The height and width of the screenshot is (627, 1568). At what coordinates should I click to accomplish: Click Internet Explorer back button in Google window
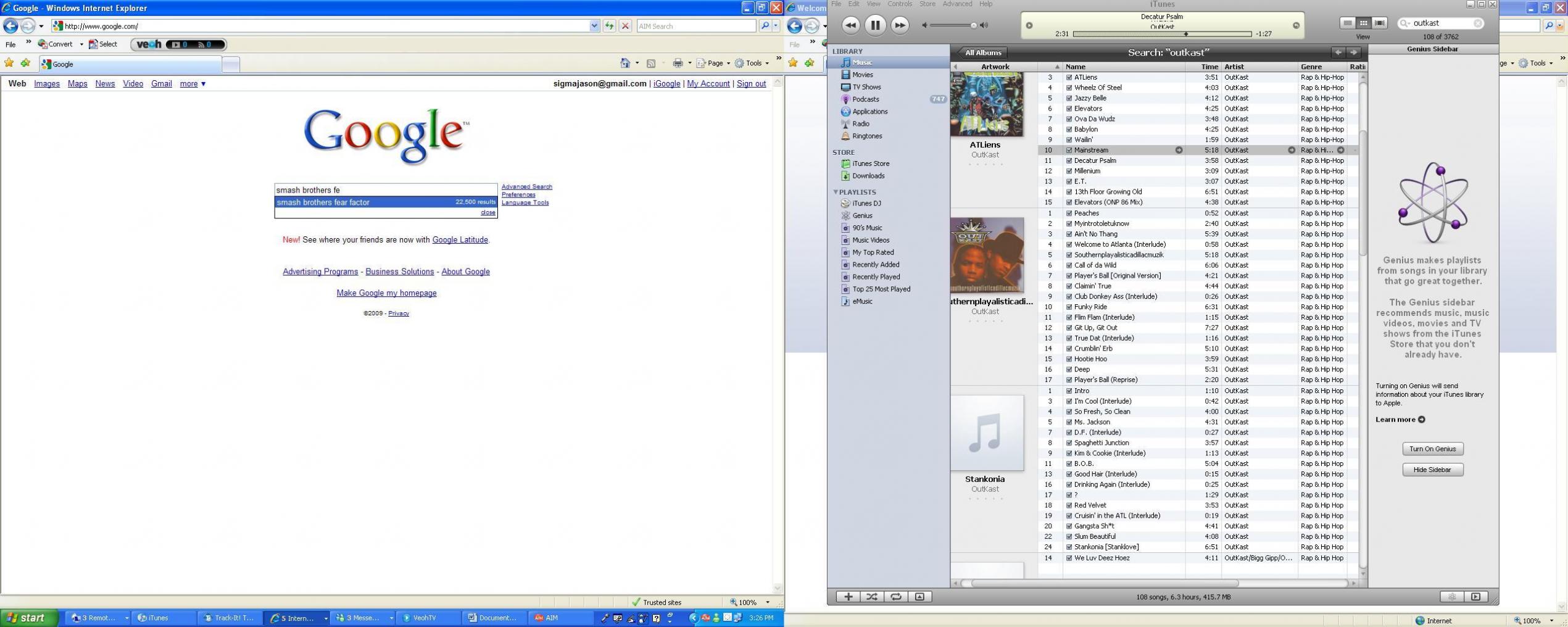[10, 26]
